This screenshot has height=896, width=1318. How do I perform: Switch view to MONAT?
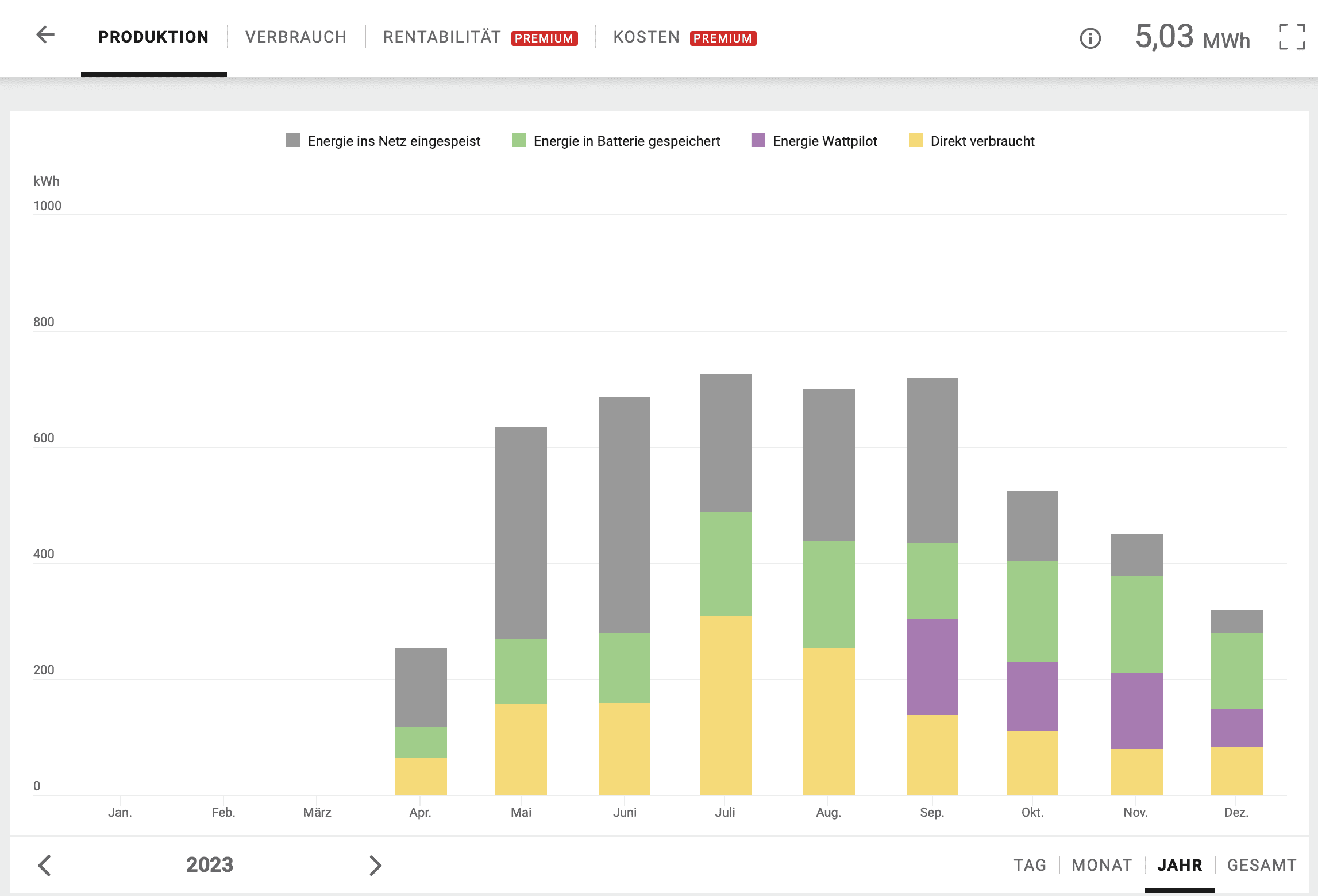[1101, 865]
